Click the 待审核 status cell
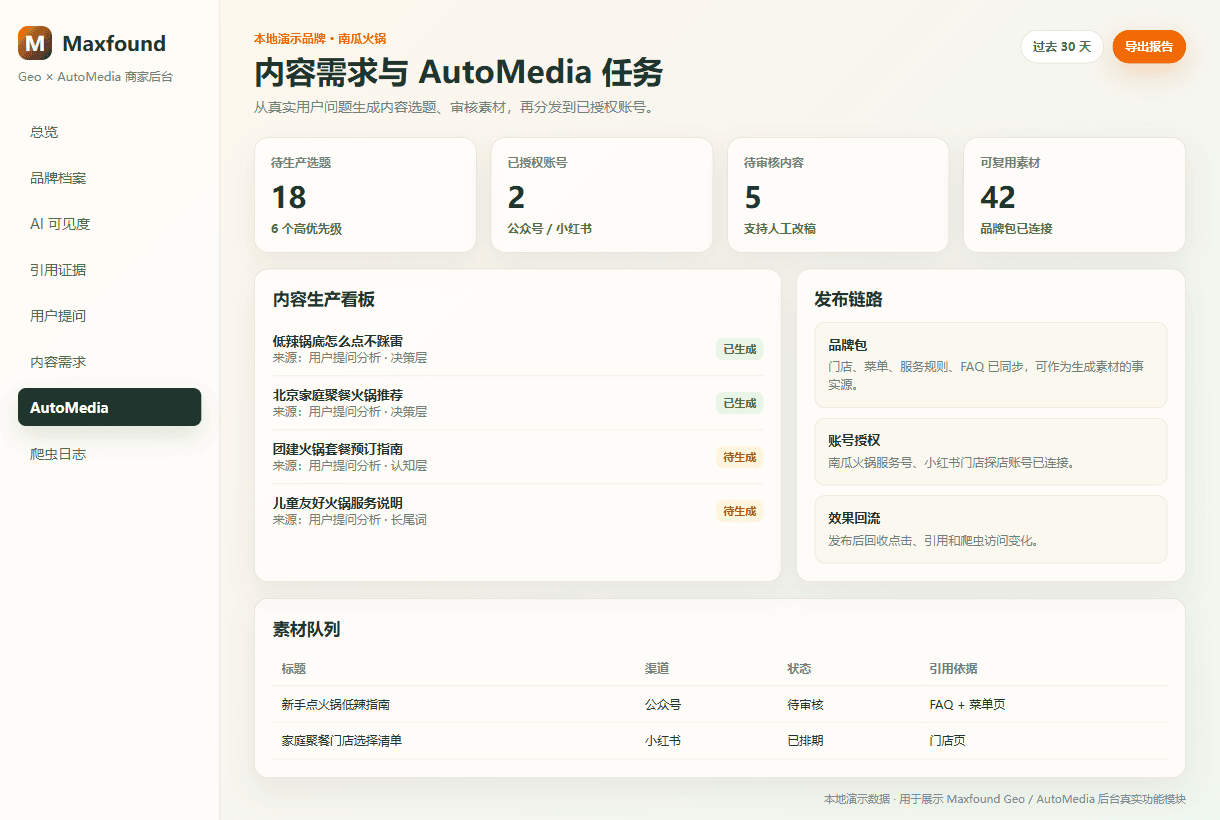 click(x=806, y=705)
